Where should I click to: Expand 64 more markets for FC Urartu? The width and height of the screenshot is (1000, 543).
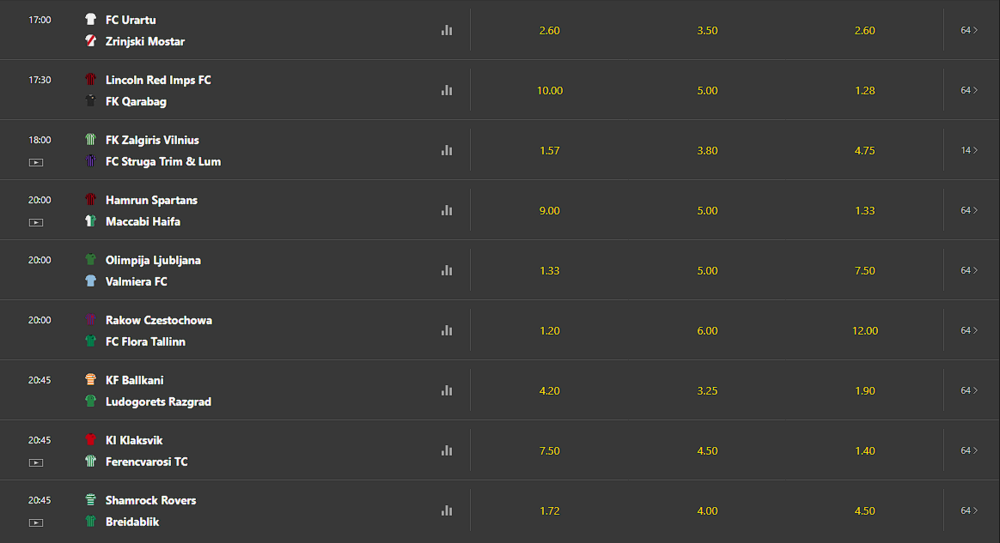point(968,31)
